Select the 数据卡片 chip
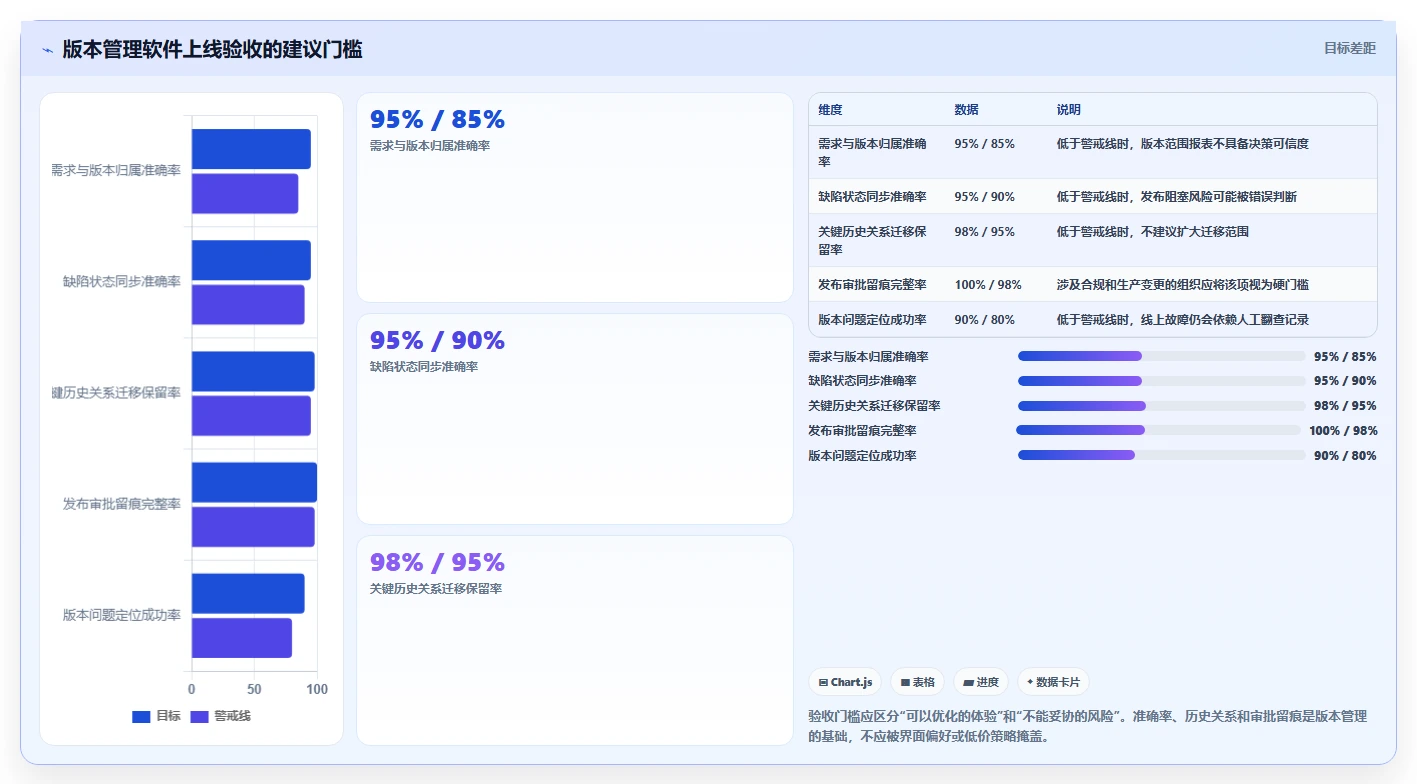 pos(1053,682)
